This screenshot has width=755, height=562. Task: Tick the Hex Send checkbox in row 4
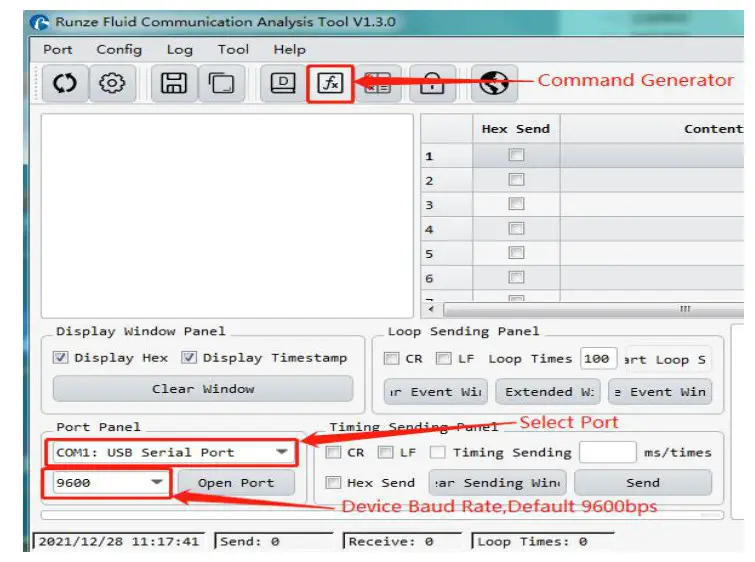tap(516, 228)
